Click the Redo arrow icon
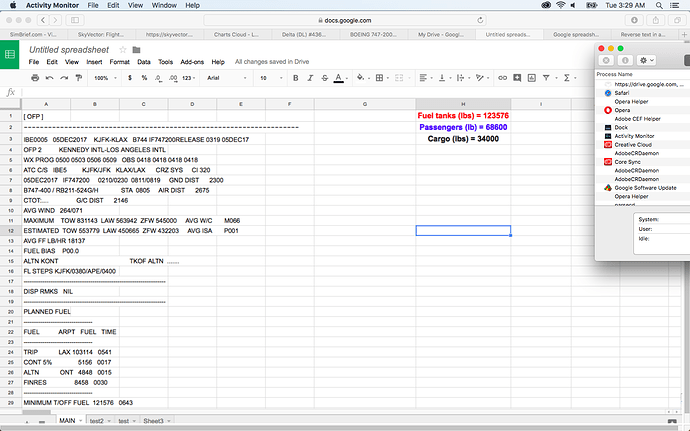 tap(64, 78)
